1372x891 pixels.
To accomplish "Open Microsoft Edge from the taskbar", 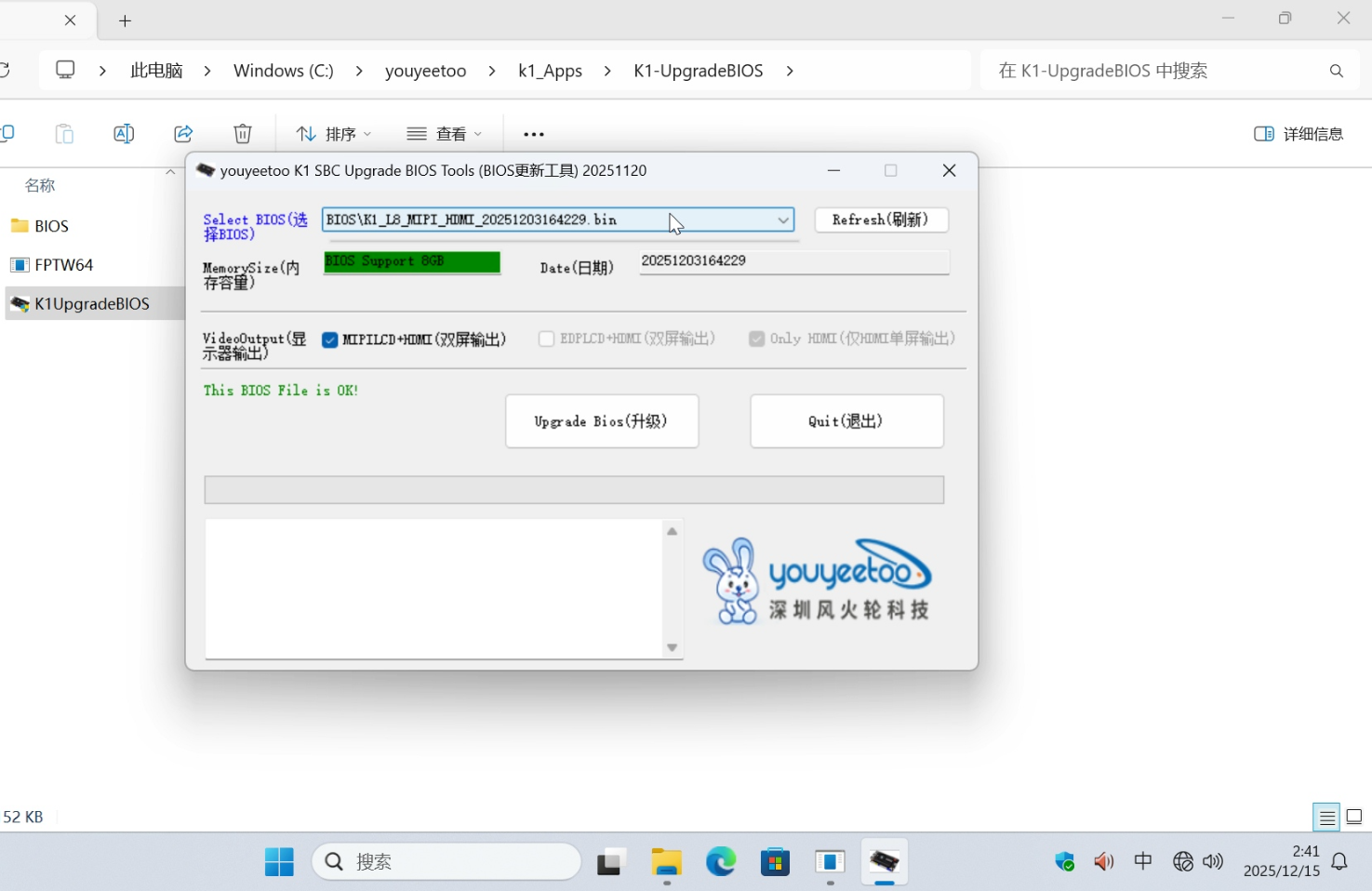I will coord(720,862).
